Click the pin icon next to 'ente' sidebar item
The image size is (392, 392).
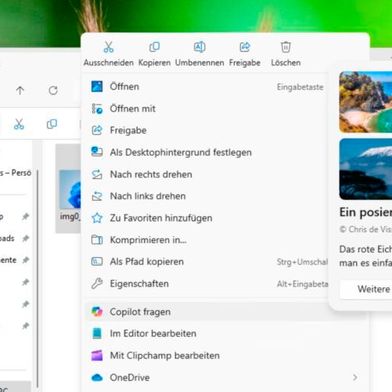pyautogui.click(x=26, y=260)
